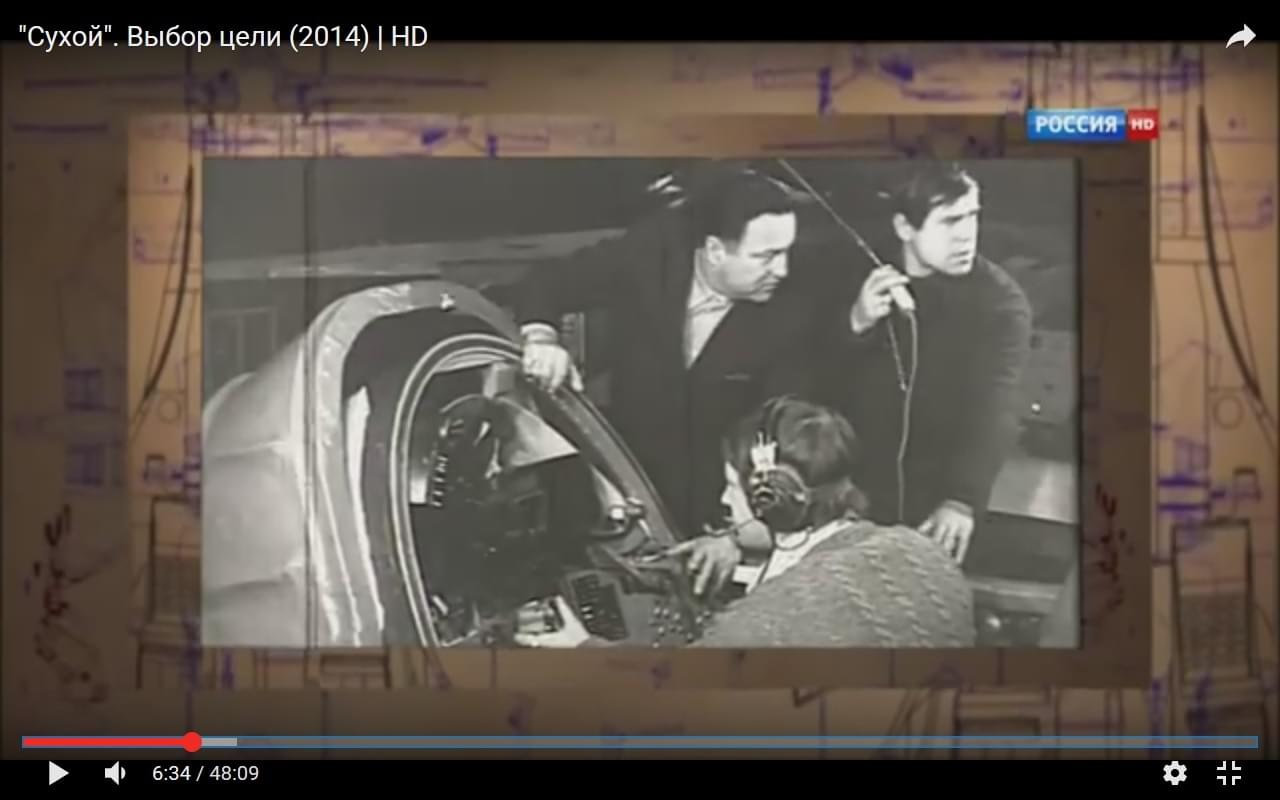Seek to three-quarters along the progress bar
Screen dimensions: 1280x800
(948, 742)
